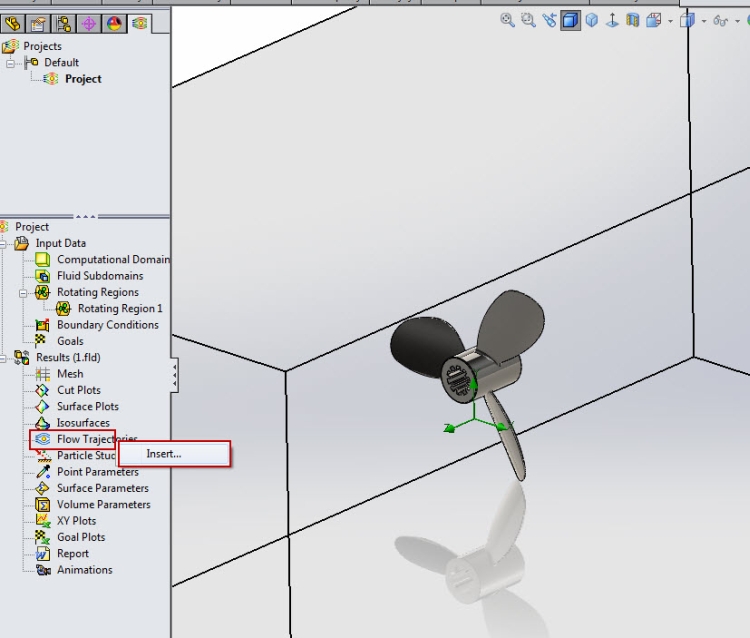Collapse the side panel with arrow handle
Image resolution: width=750 pixels, height=638 pixels.
point(175,375)
